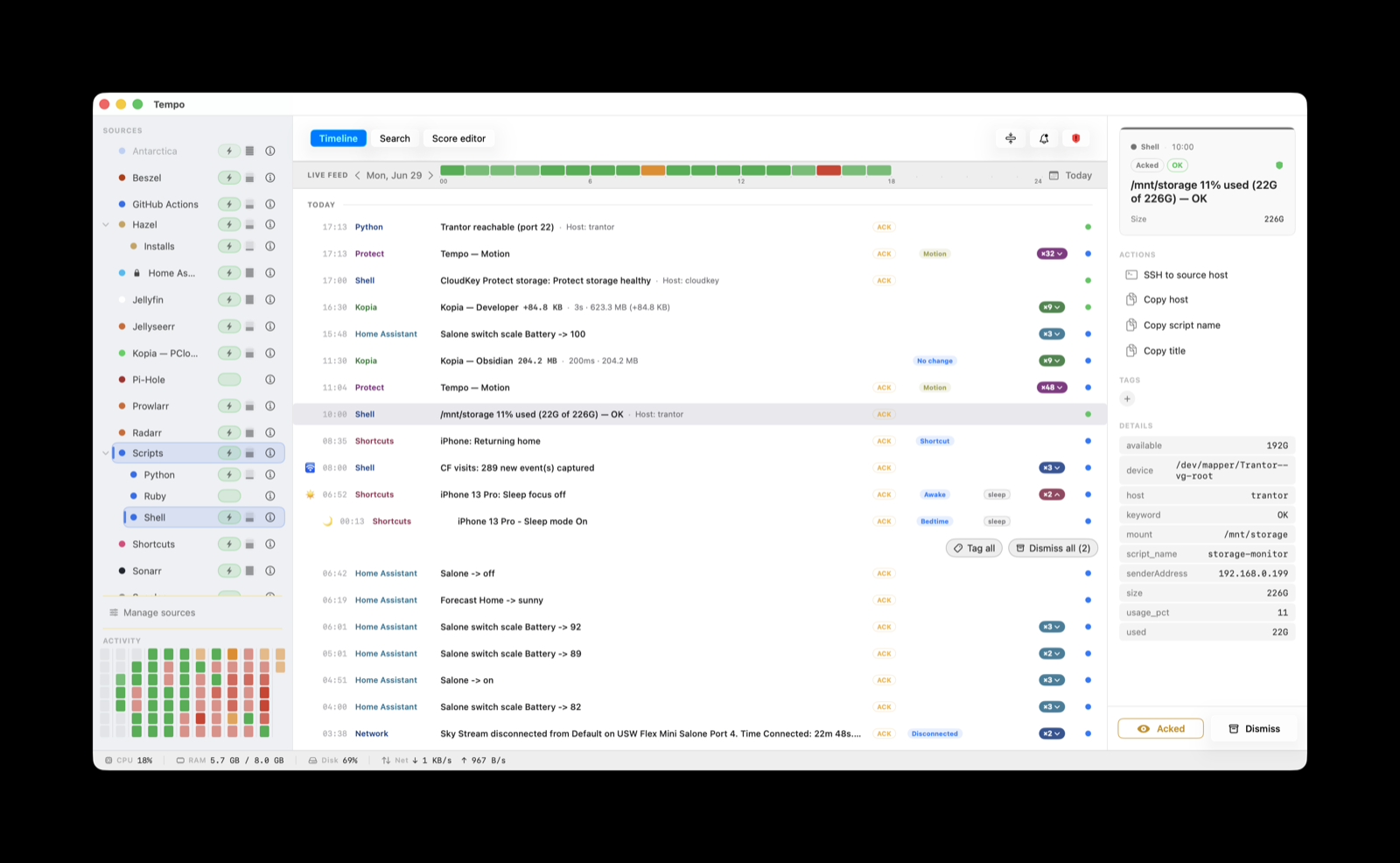Click the CPU icon in status bar
The image size is (1400, 863).
[x=108, y=761]
